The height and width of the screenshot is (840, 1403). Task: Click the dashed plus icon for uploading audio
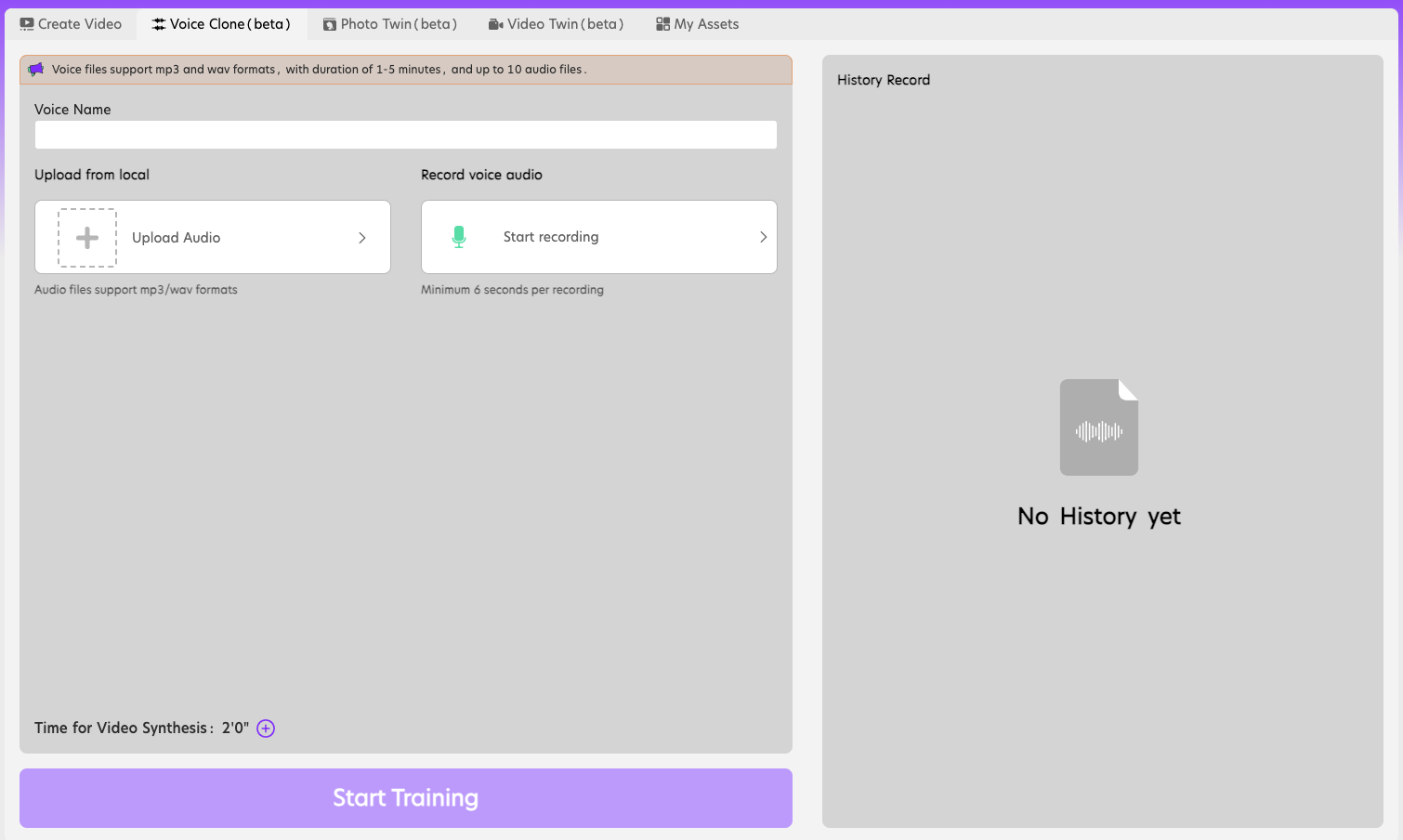[87, 238]
